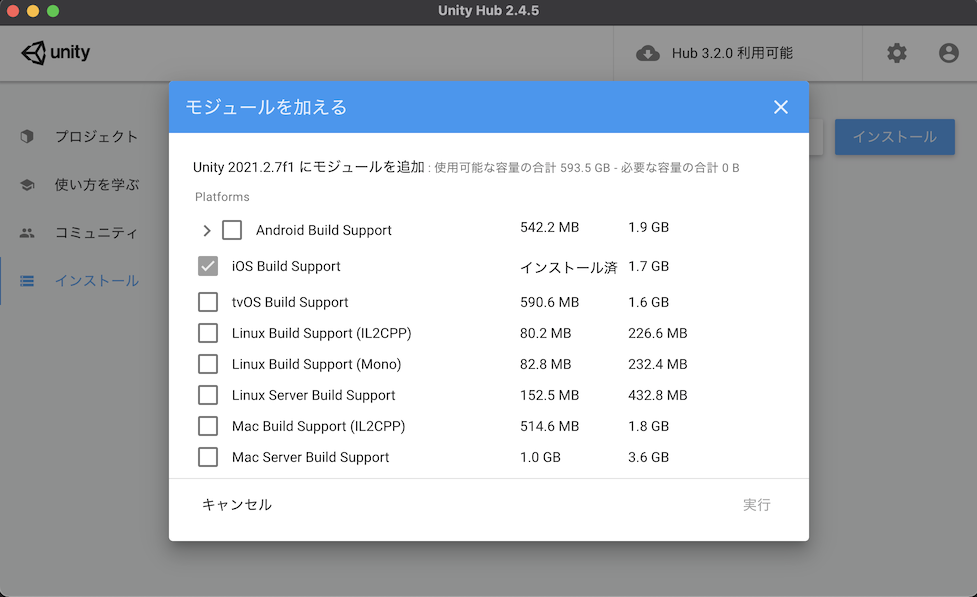The height and width of the screenshot is (597, 977).
Task: Click the 使い方を学ぶ graduation cap icon
Action: pos(28,185)
